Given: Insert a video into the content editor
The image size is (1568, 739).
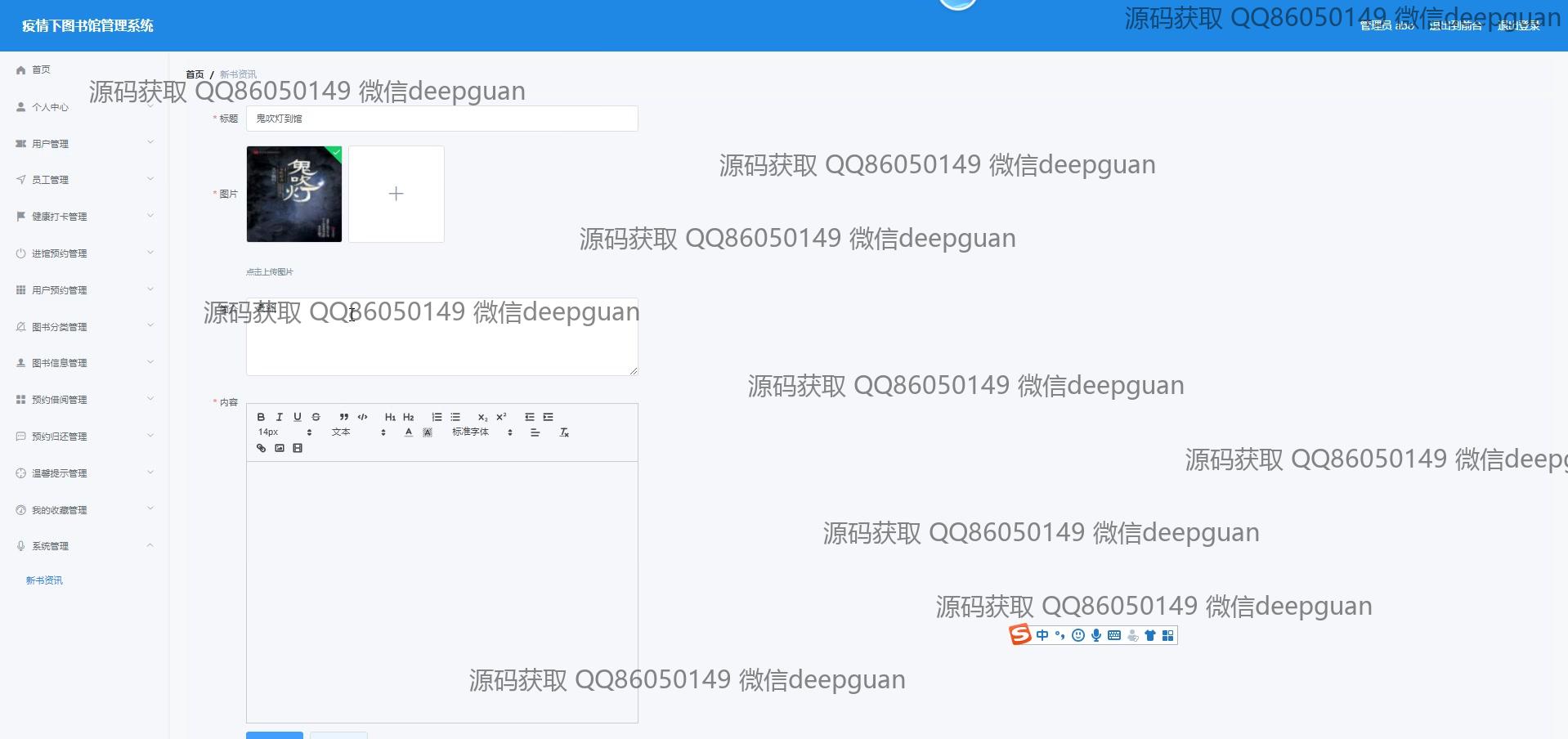Looking at the screenshot, I should pyautogui.click(x=298, y=448).
